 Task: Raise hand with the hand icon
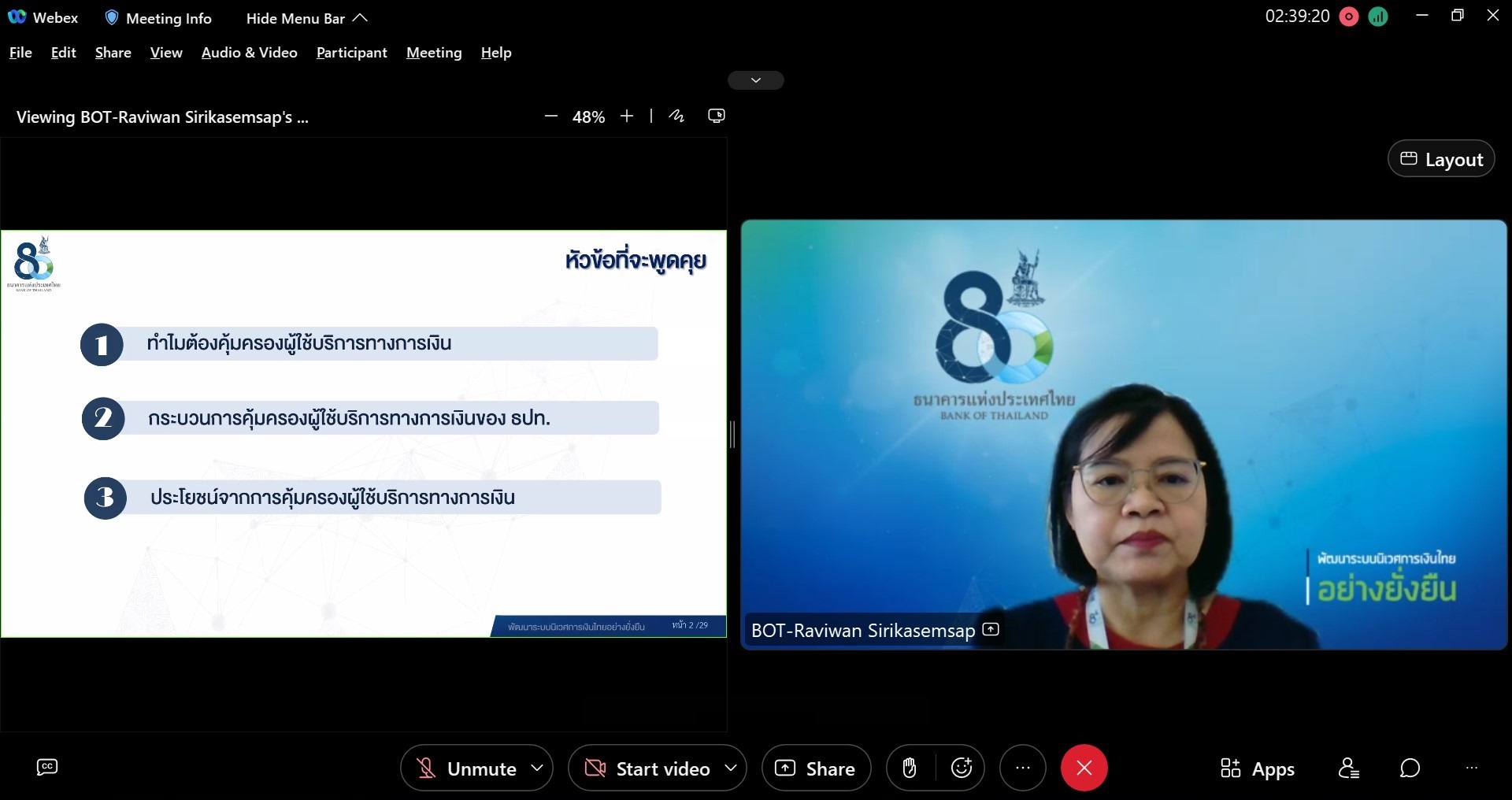tap(910, 768)
